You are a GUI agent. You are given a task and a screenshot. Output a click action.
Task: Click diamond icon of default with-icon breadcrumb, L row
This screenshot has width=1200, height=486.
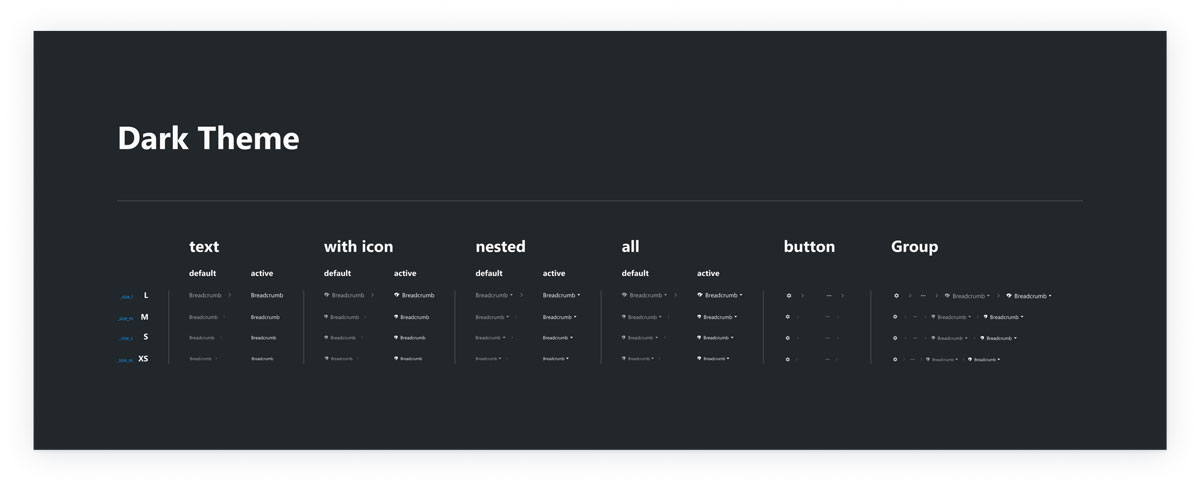coord(327,295)
